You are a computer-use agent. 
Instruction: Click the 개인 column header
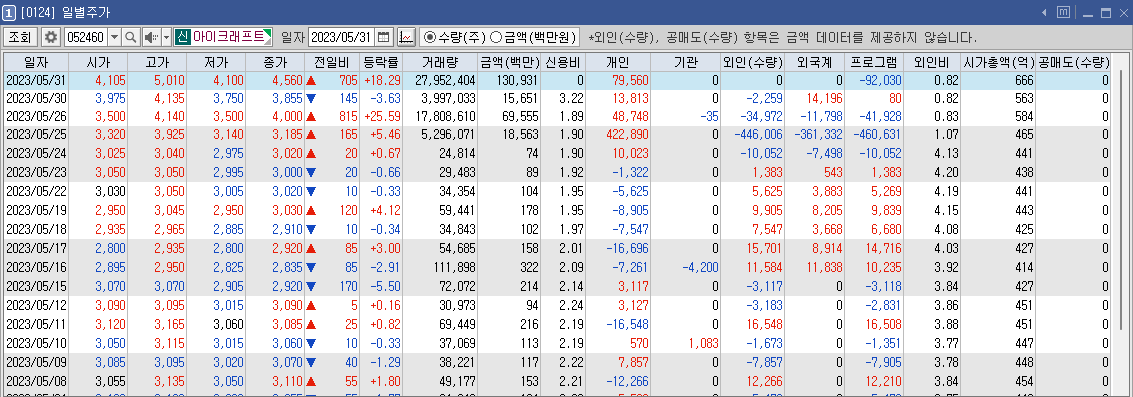tap(618, 62)
